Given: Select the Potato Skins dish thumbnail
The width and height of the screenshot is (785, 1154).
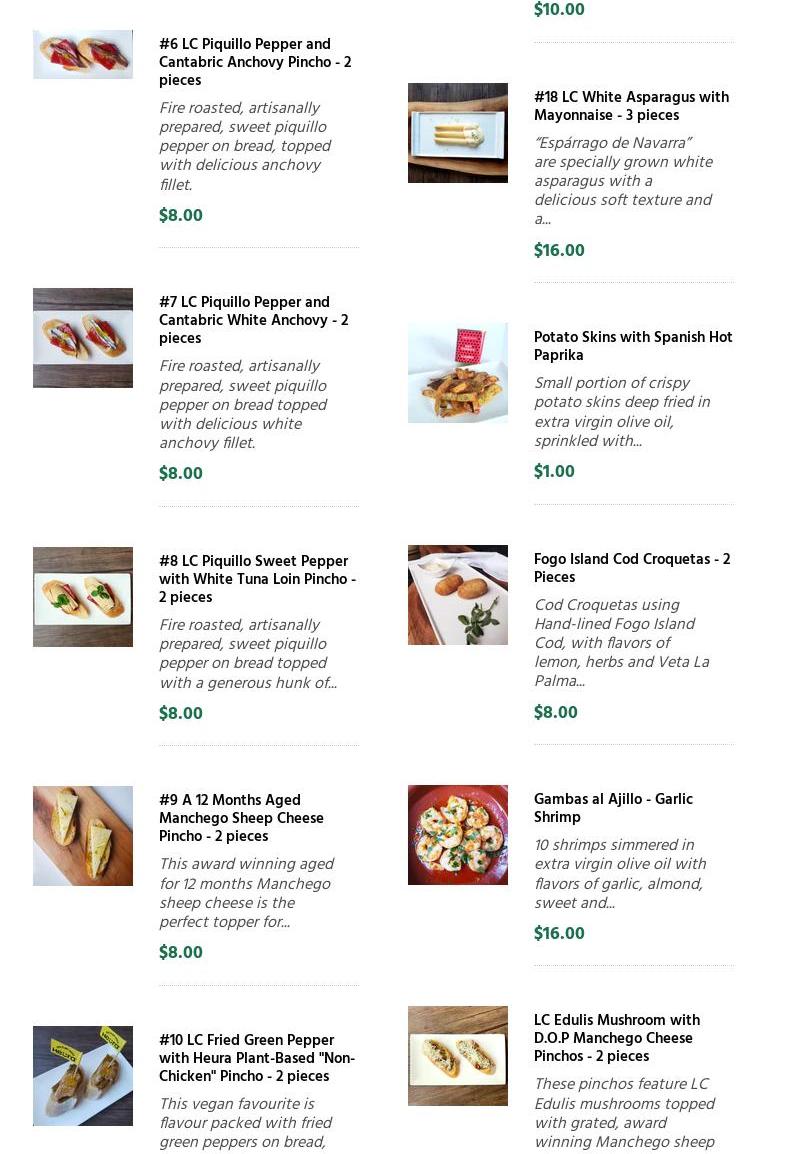Looking at the screenshot, I should [x=458, y=373].
